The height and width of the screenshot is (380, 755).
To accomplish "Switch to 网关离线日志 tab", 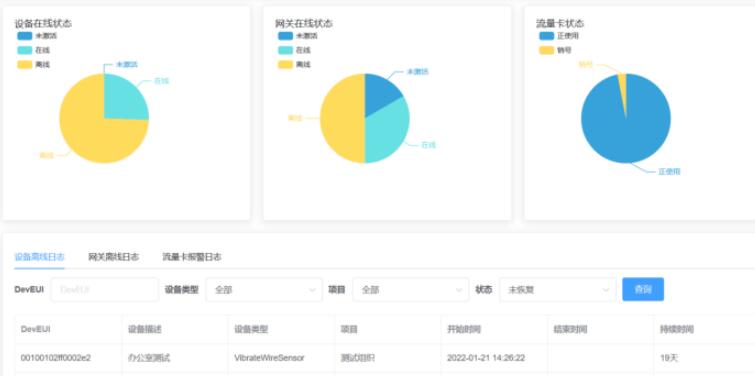I will tap(114, 257).
